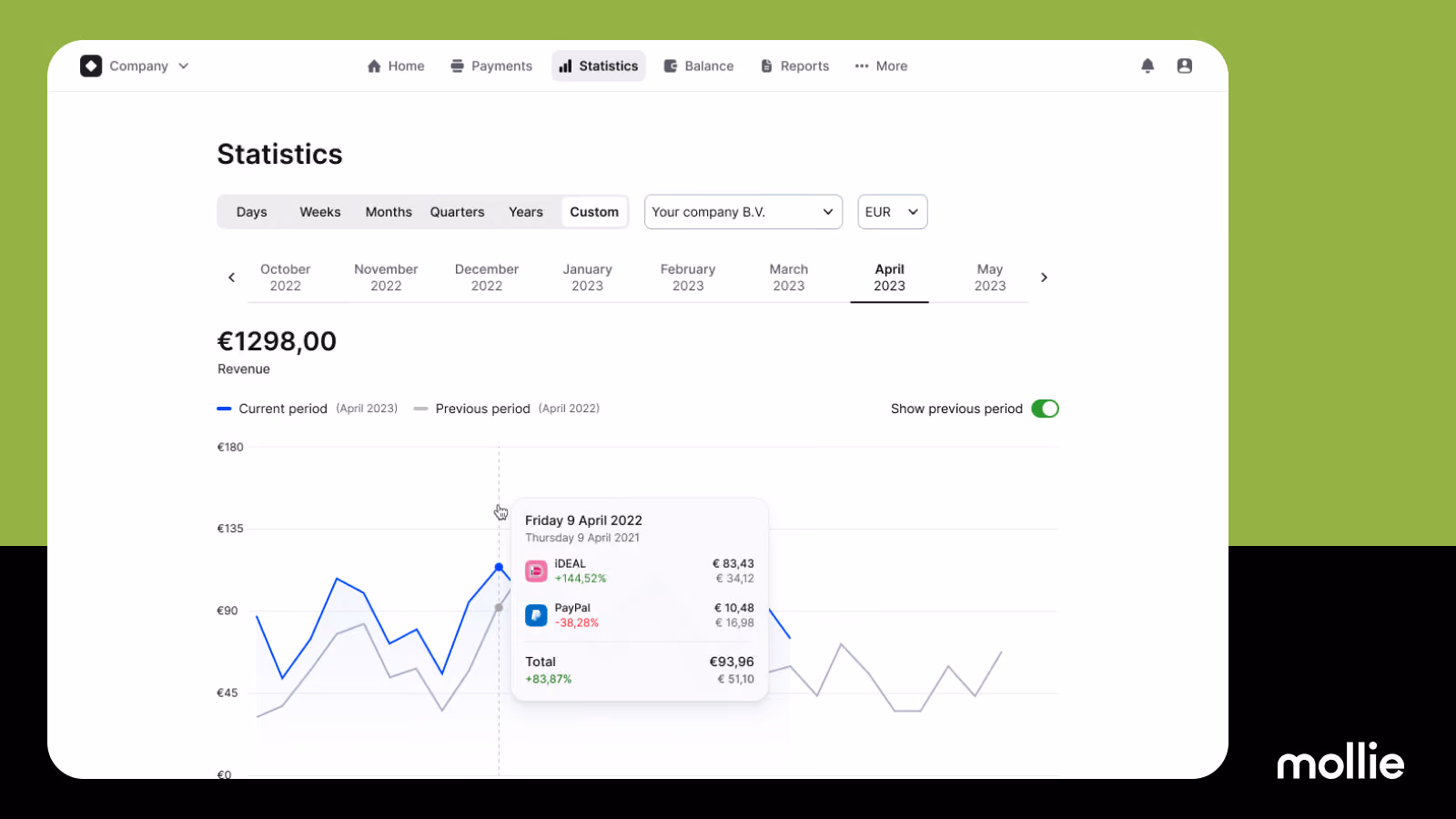
Task: Select February 2023
Action: coord(688,278)
